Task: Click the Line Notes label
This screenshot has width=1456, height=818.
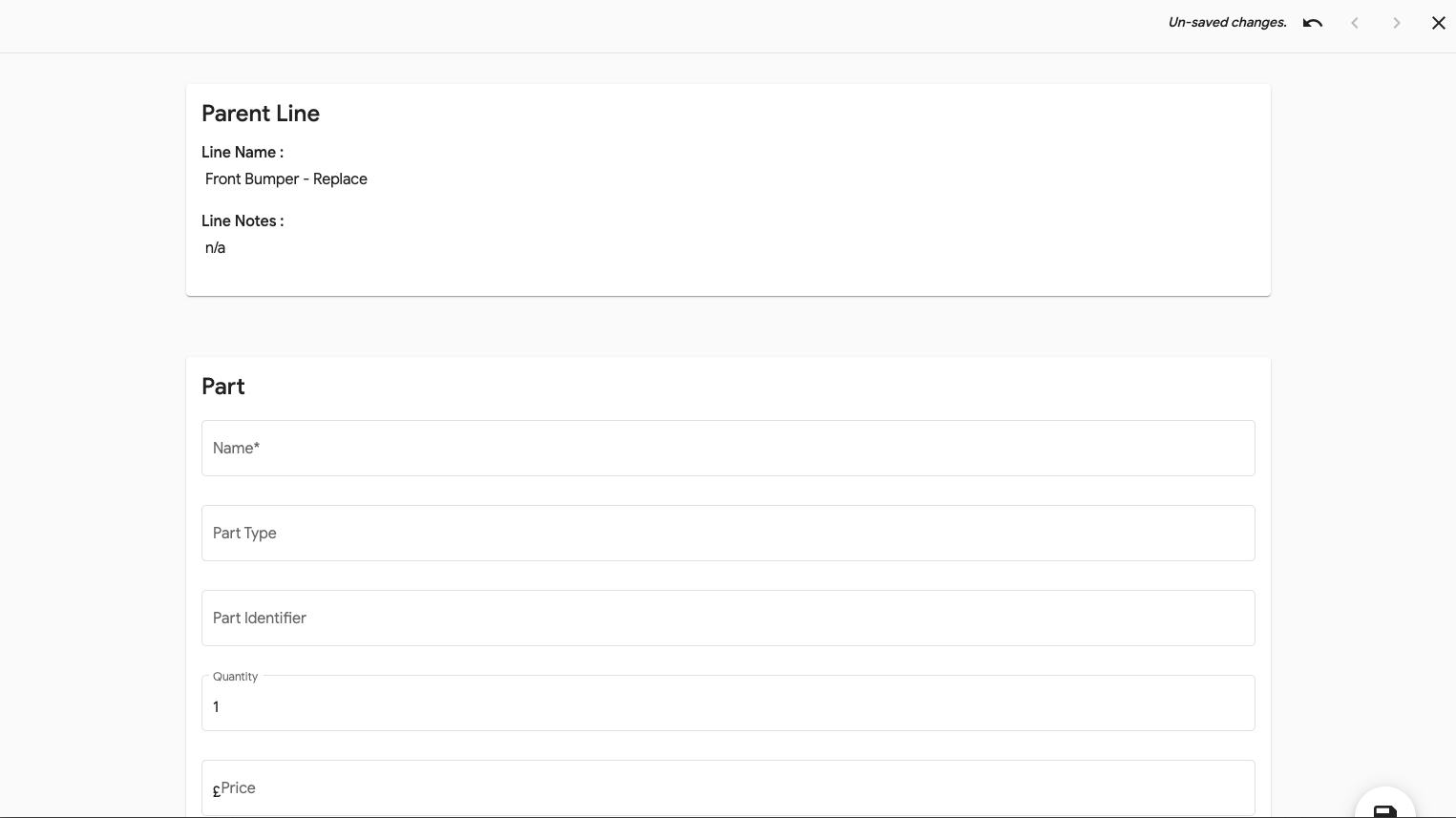Action: (x=243, y=221)
